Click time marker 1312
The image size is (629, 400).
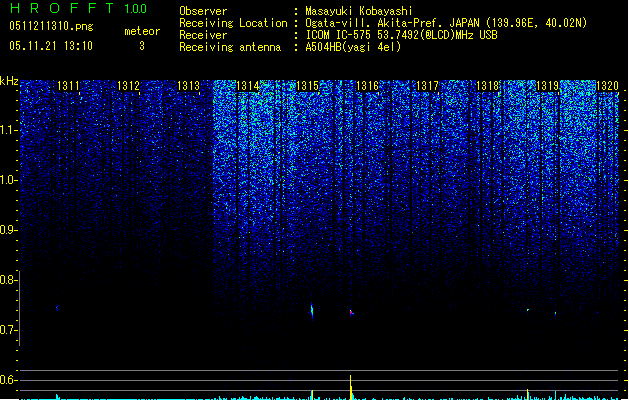pyautogui.click(x=128, y=86)
